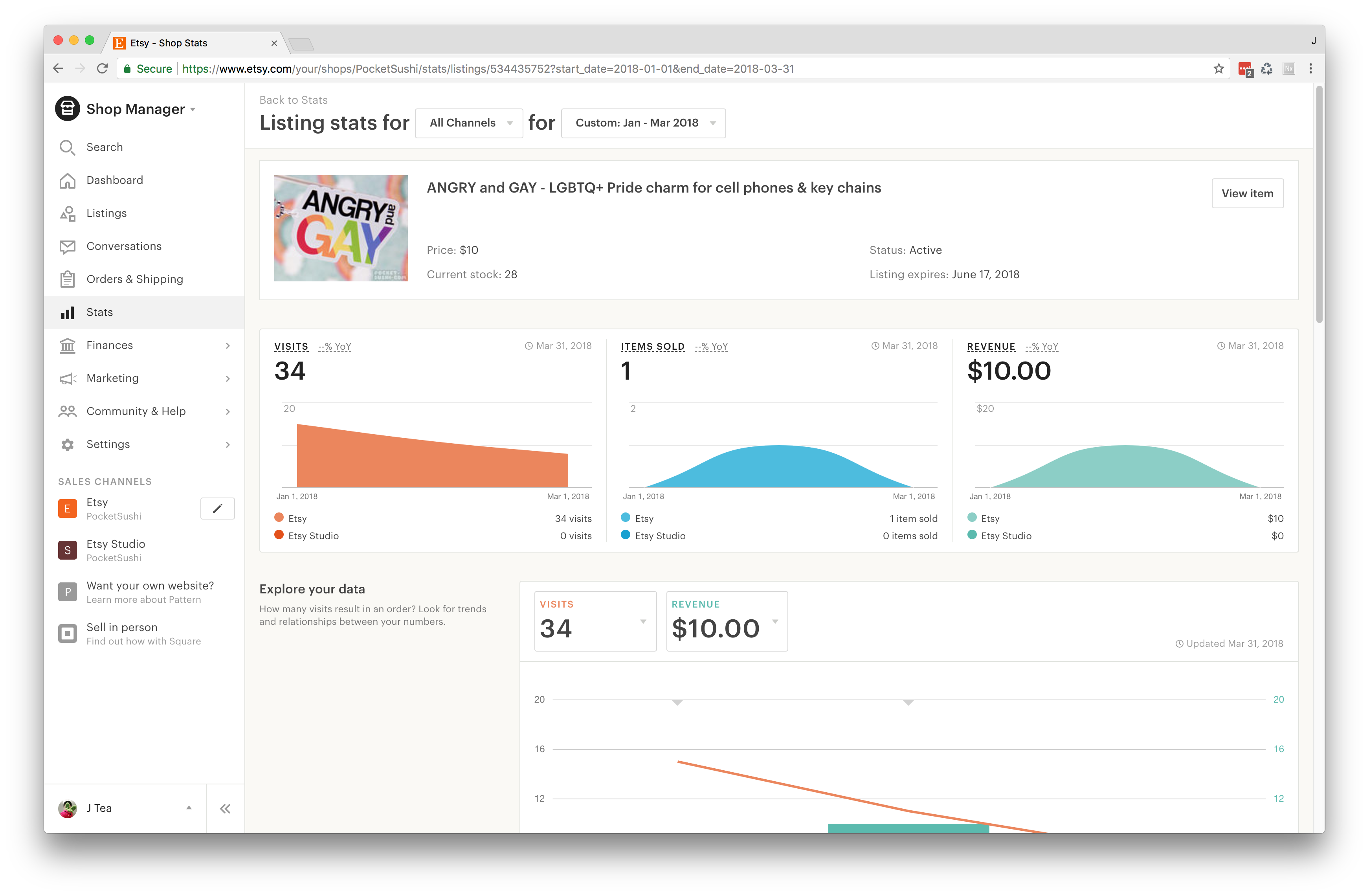The height and width of the screenshot is (896, 1369).
Task: Click the Settings gear icon
Action: click(x=67, y=444)
